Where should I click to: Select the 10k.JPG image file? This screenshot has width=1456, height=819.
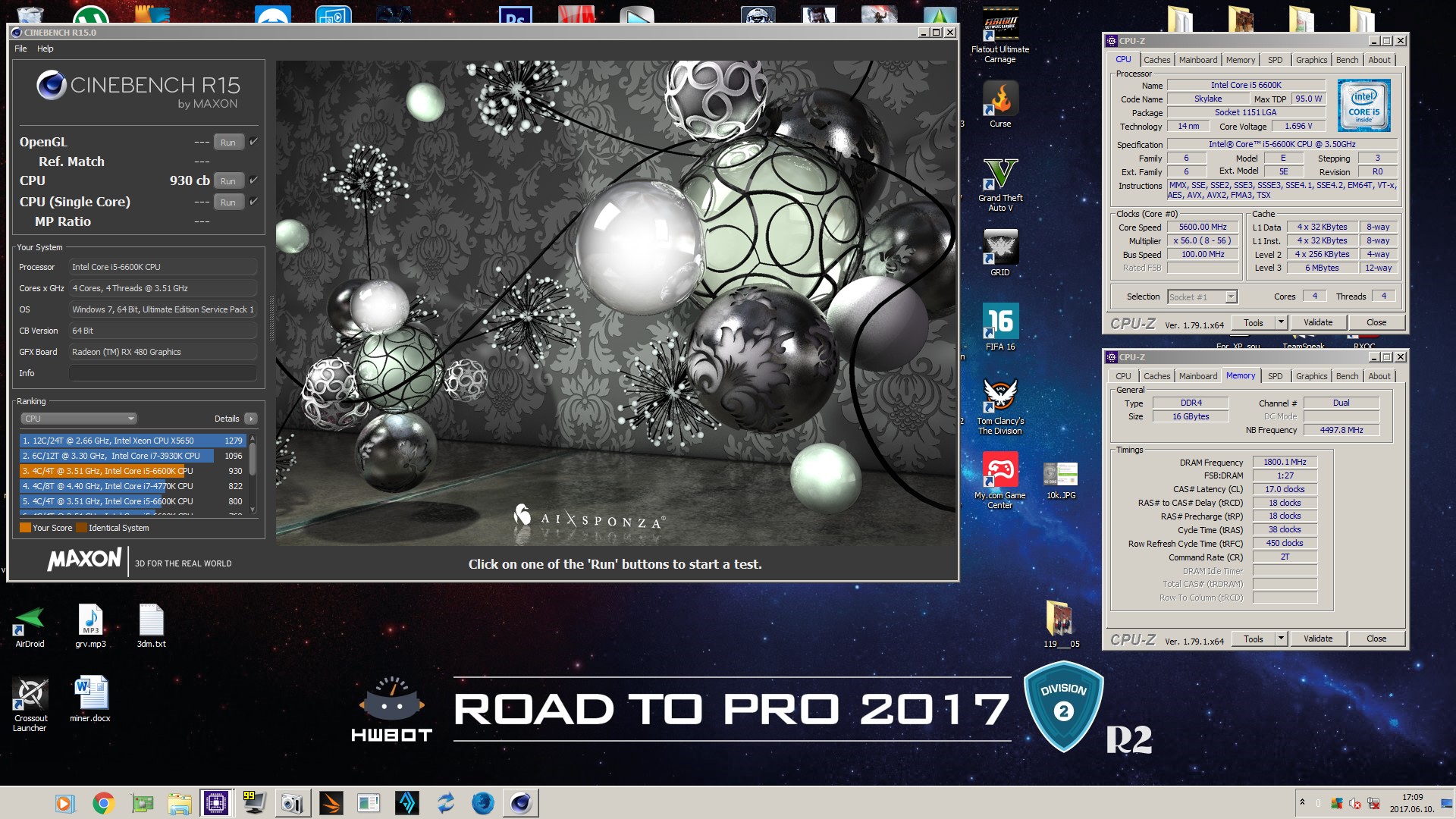click(x=1061, y=481)
